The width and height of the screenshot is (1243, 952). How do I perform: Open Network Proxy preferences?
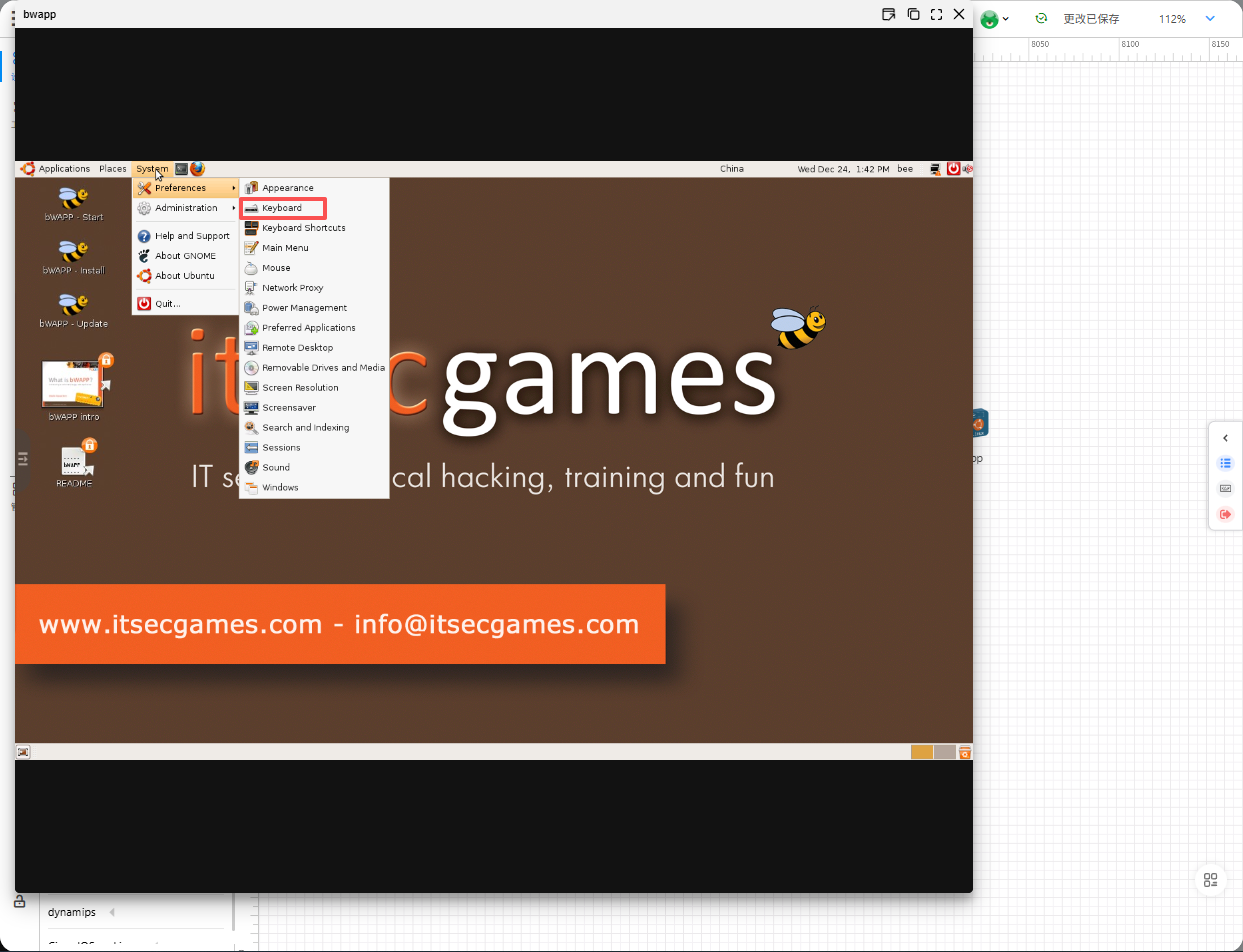(313, 288)
